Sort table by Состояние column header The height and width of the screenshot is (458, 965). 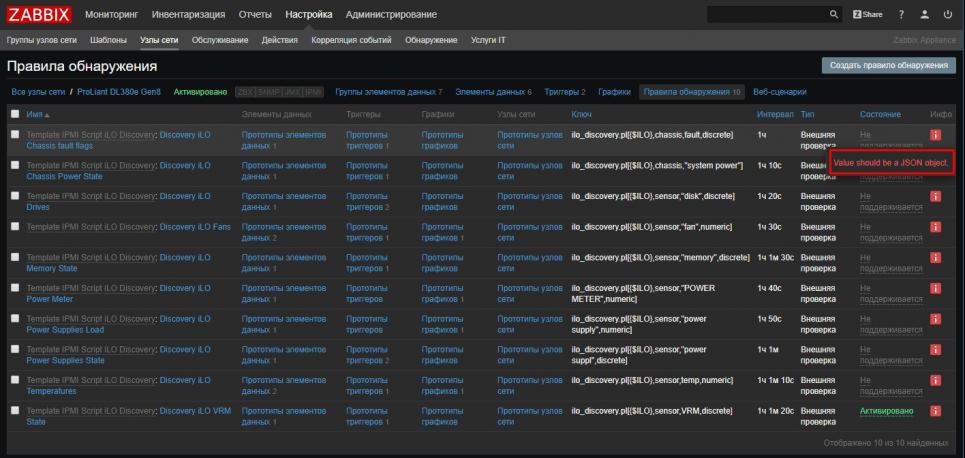point(879,114)
